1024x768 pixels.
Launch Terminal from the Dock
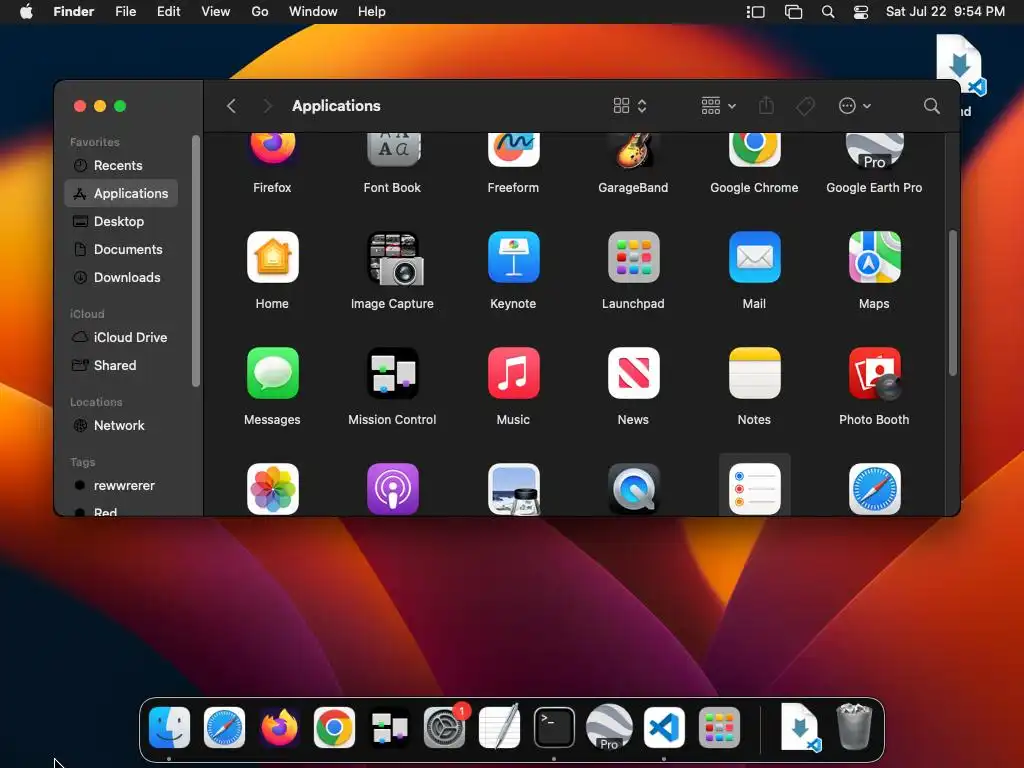pos(554,728)
